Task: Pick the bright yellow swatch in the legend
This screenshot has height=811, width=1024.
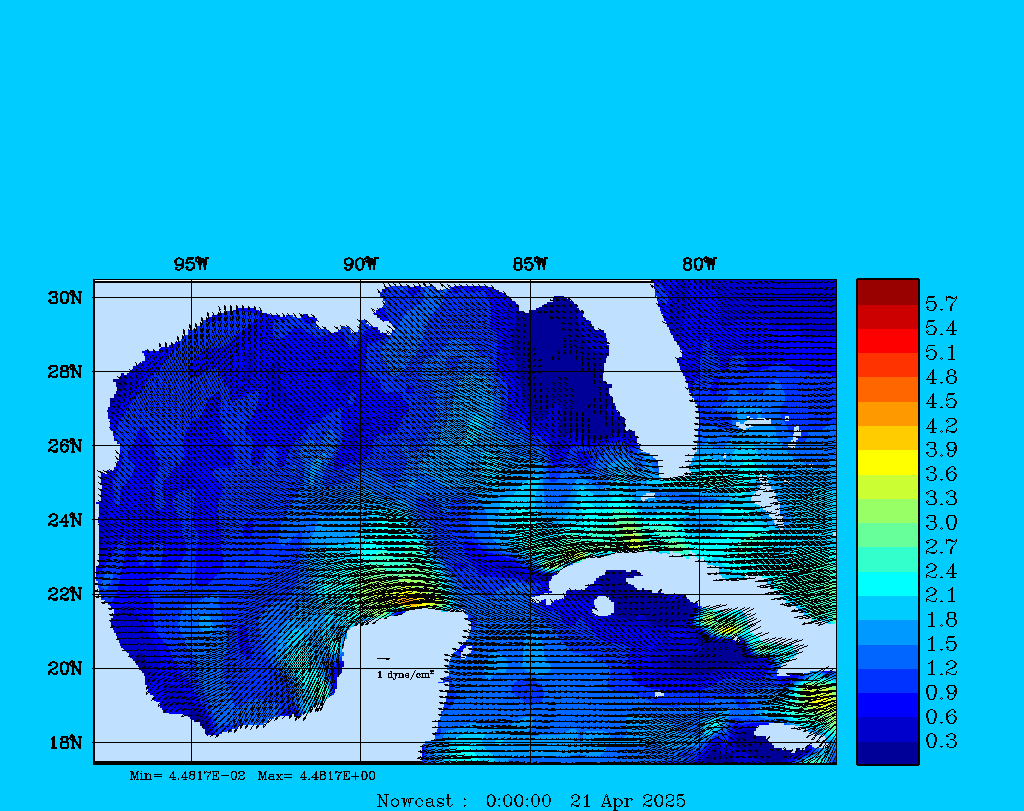Action: (887, 462)
